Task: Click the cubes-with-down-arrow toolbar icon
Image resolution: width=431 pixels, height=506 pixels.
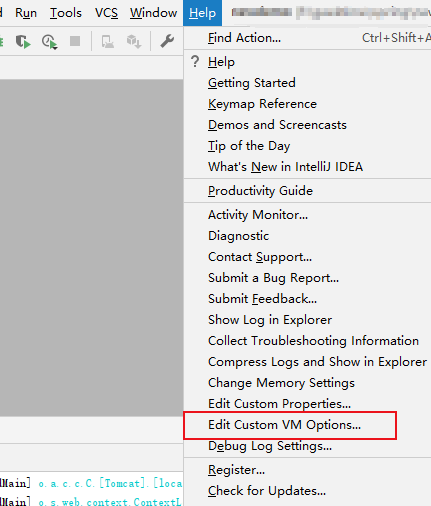Action: tap(134, 42)
